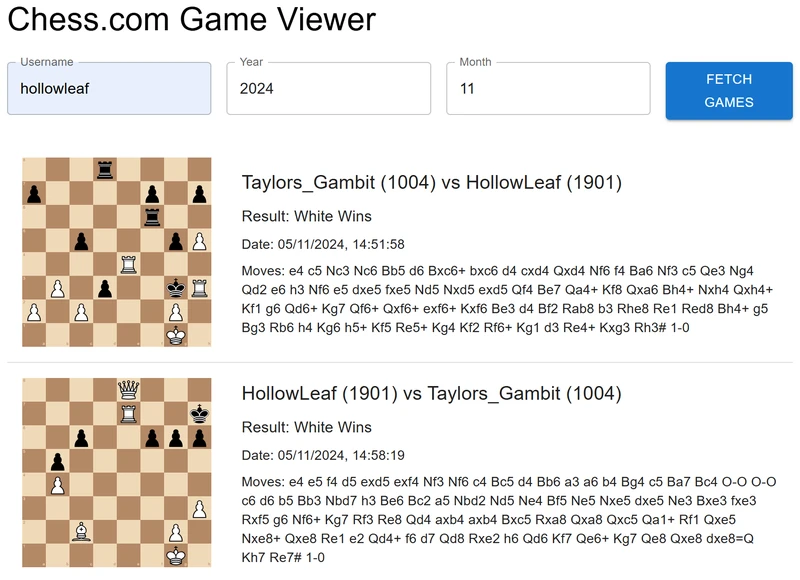Click the first game's Result: White Wins text

(307, 216)
